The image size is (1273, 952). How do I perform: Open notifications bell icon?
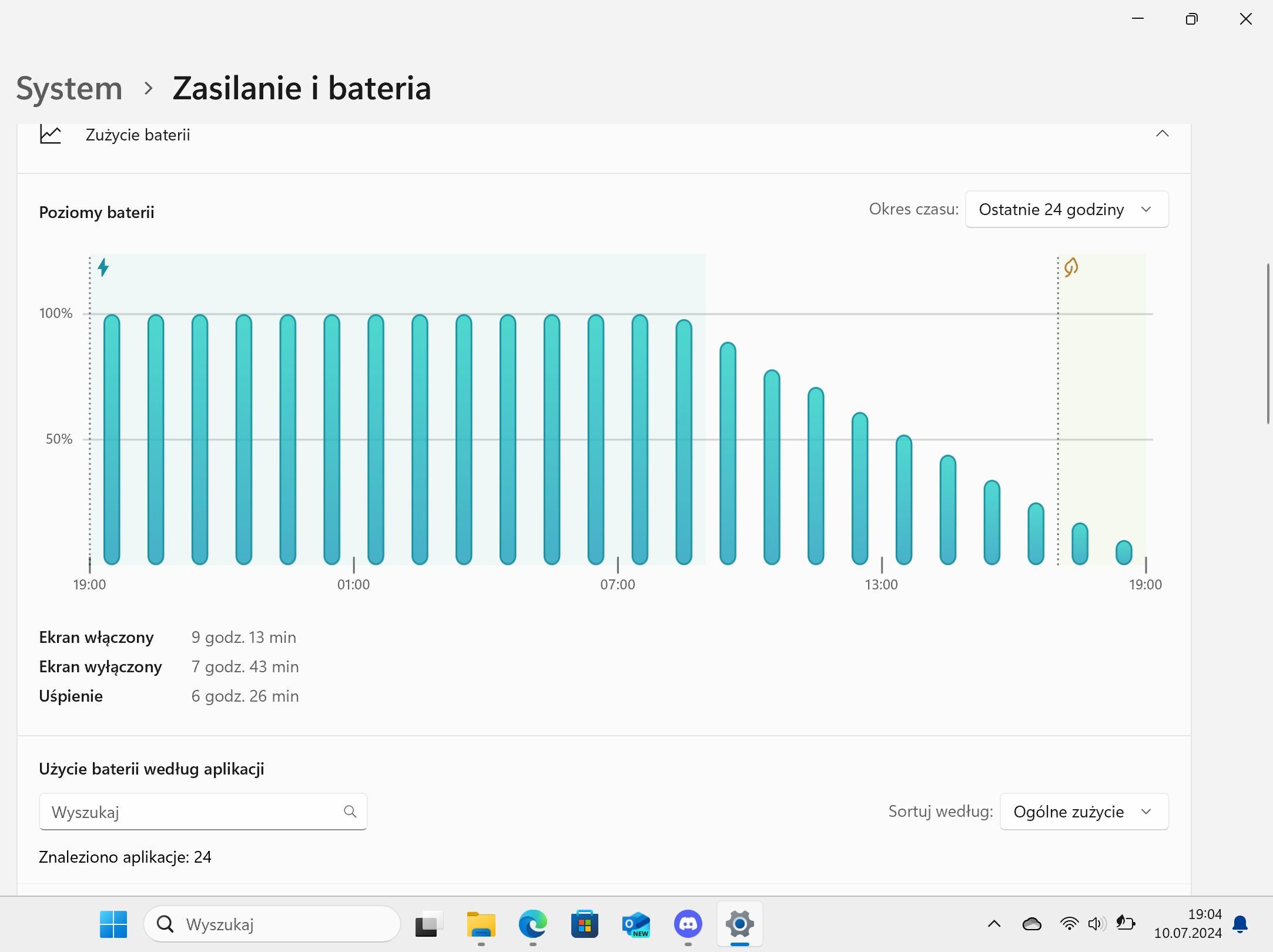click(1240, 924)
